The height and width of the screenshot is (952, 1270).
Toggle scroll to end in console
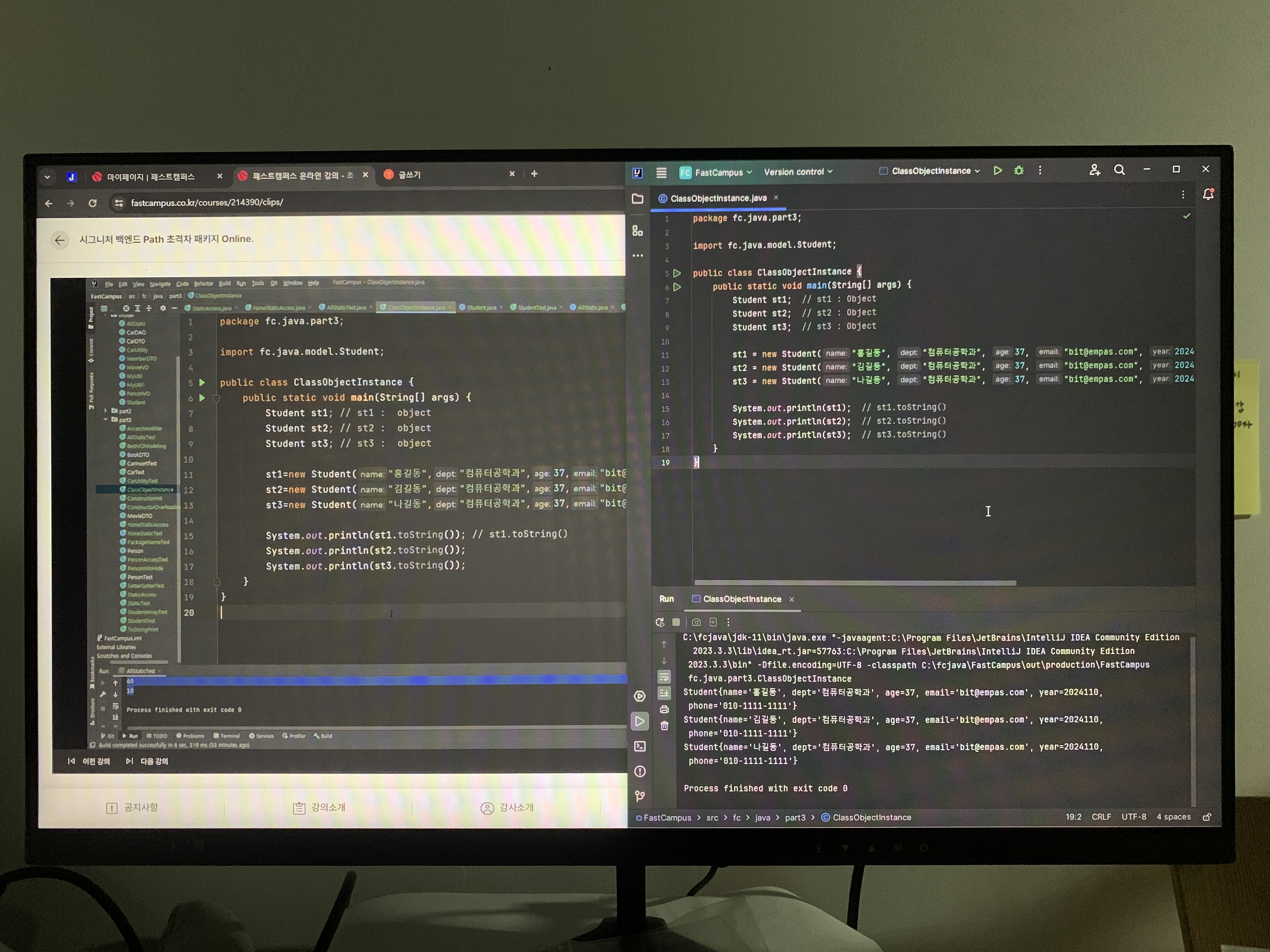(x=664, y=693)
